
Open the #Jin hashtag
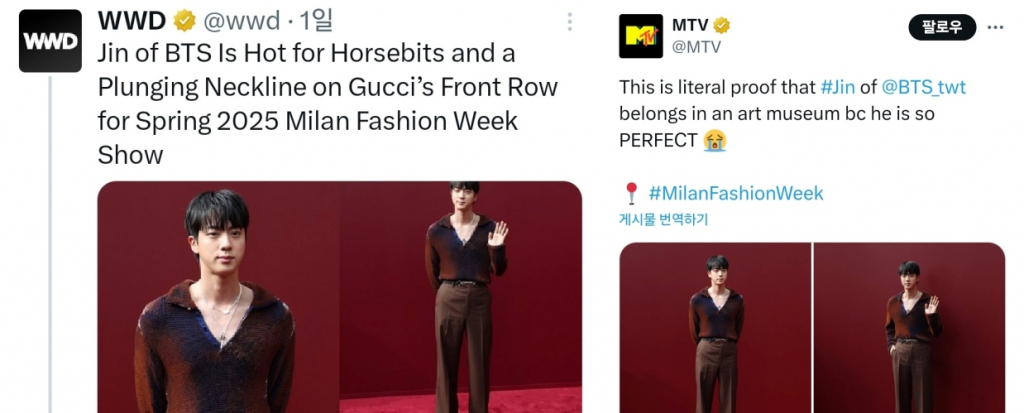point(837,88)
